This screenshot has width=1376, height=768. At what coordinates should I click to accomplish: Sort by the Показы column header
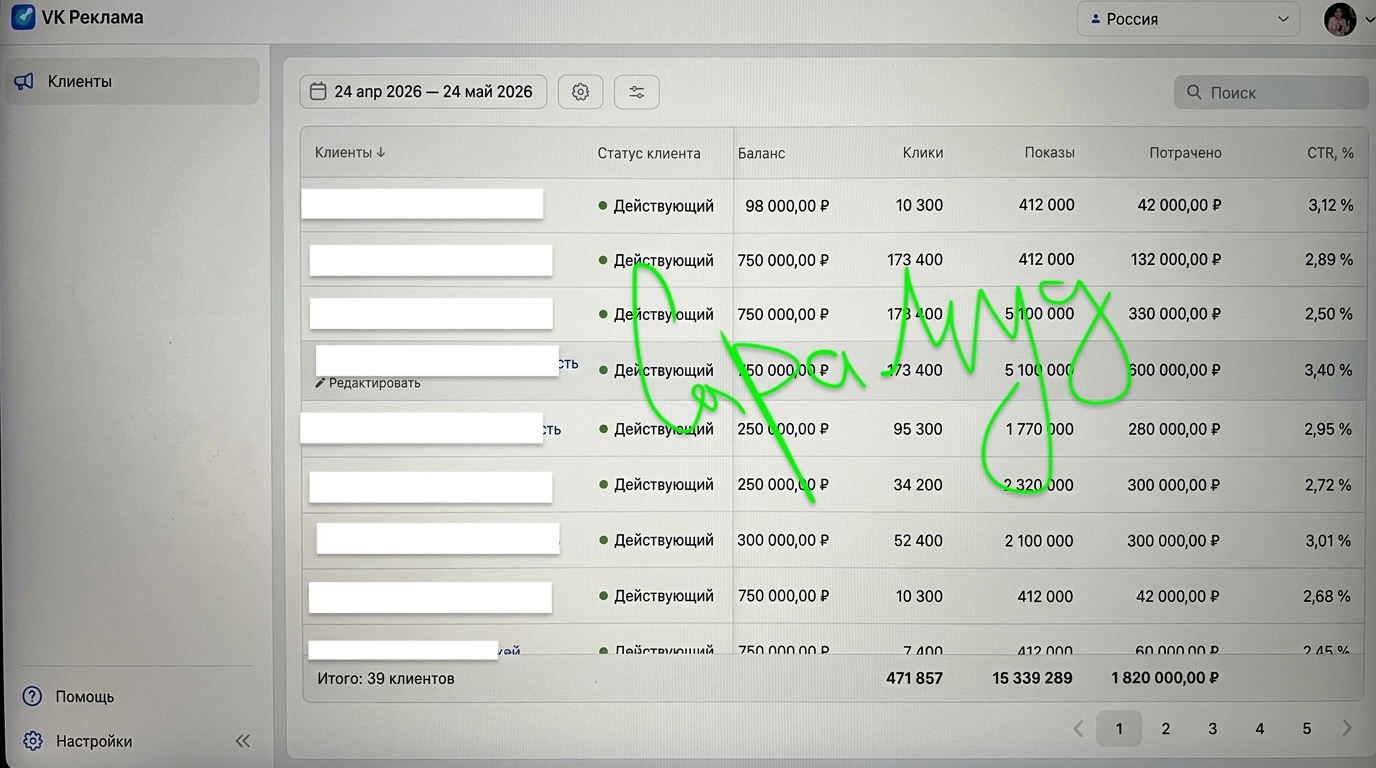(1050, 153)
